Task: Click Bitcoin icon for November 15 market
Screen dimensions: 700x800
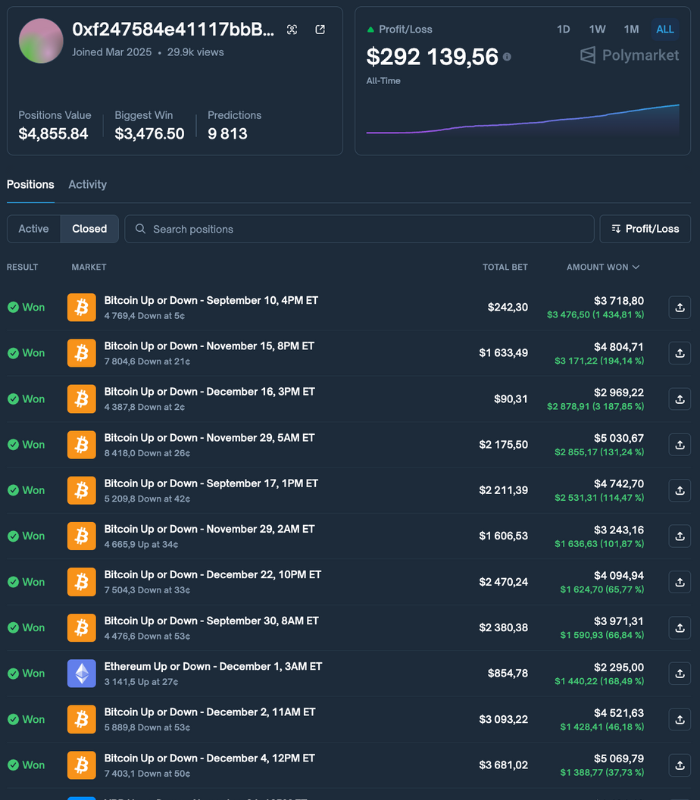Action: coord(82,353)
